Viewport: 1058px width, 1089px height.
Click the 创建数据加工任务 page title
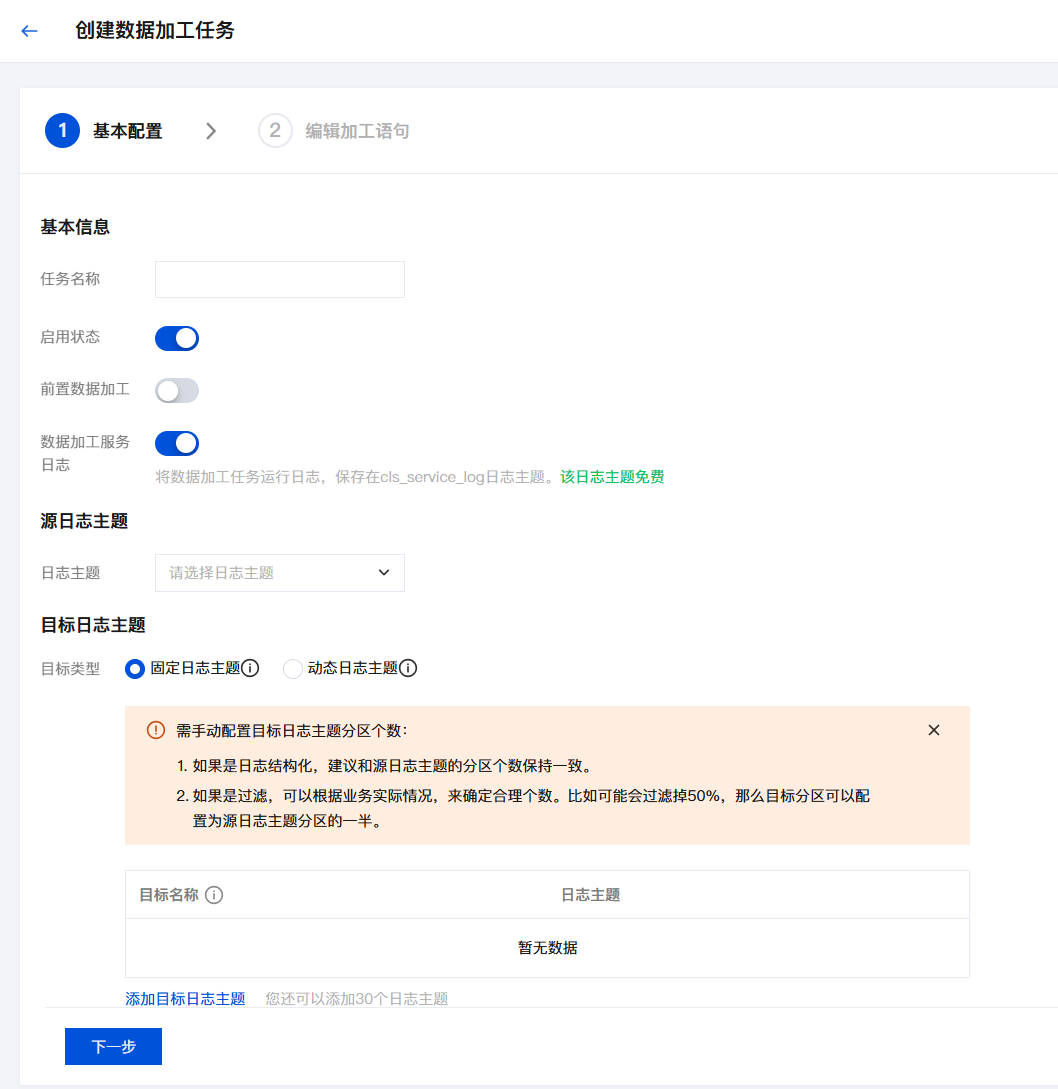pos(155,31)
